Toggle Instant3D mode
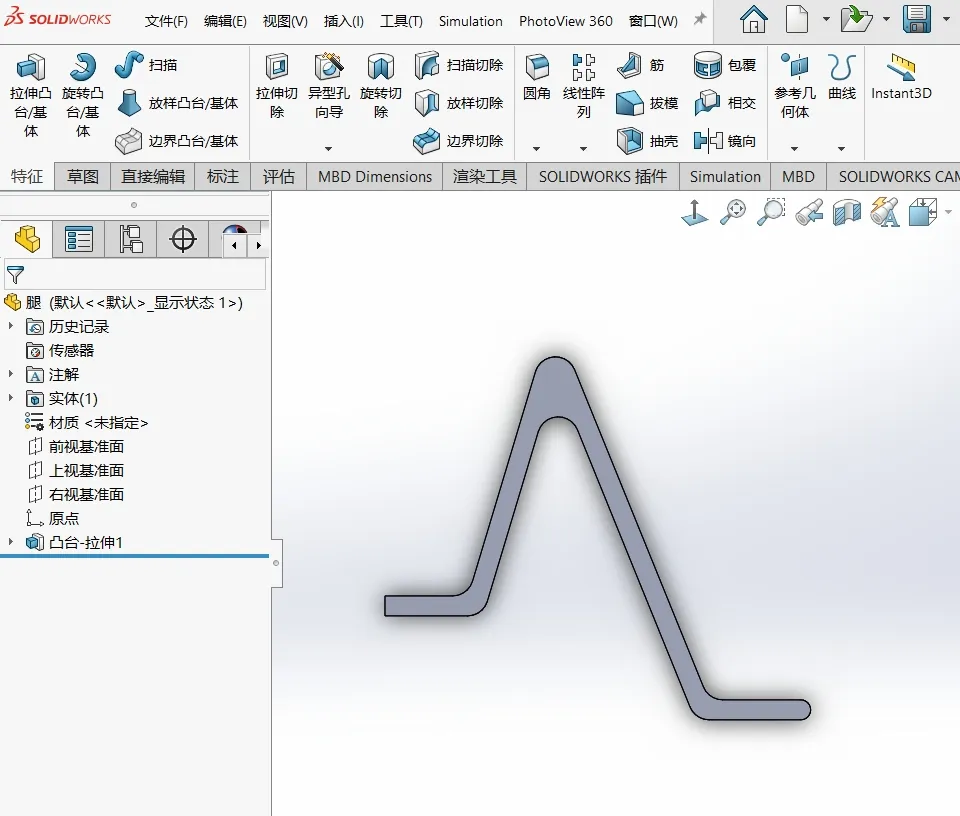Screen dimensions: 960x816 point(901,77)
